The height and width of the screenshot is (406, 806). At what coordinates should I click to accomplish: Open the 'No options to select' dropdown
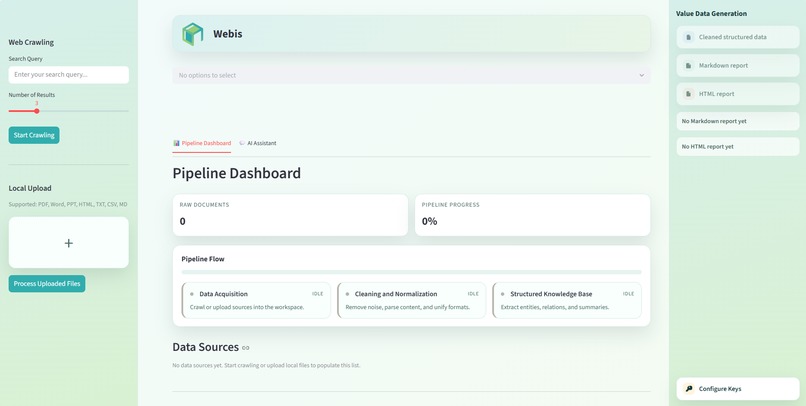[x=411, y=75]
